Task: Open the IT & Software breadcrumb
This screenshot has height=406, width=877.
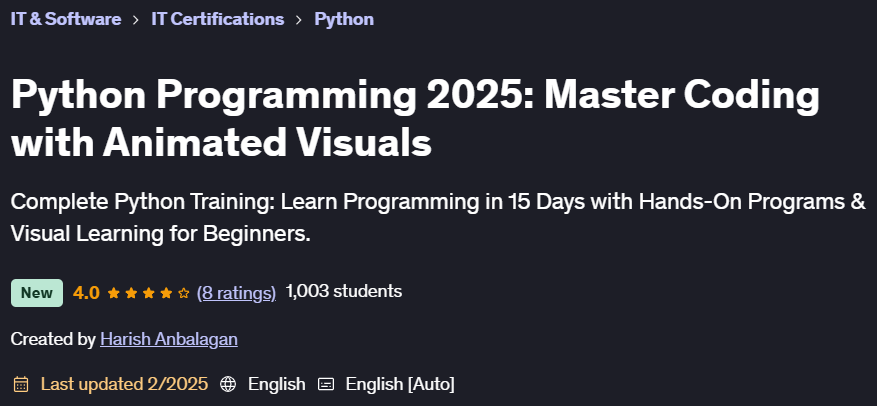Action: click(66, 19)
